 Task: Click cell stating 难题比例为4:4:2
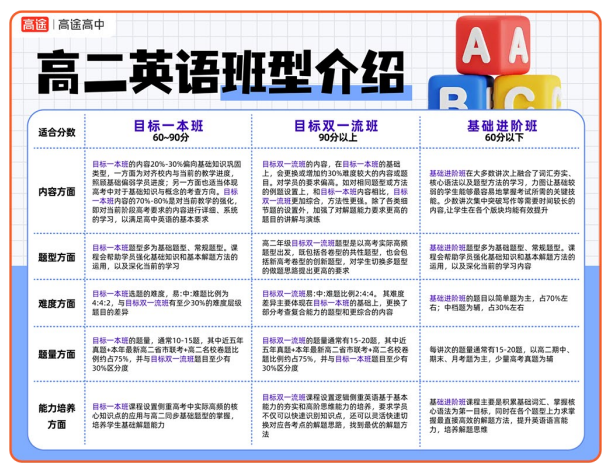pos(167,303)
